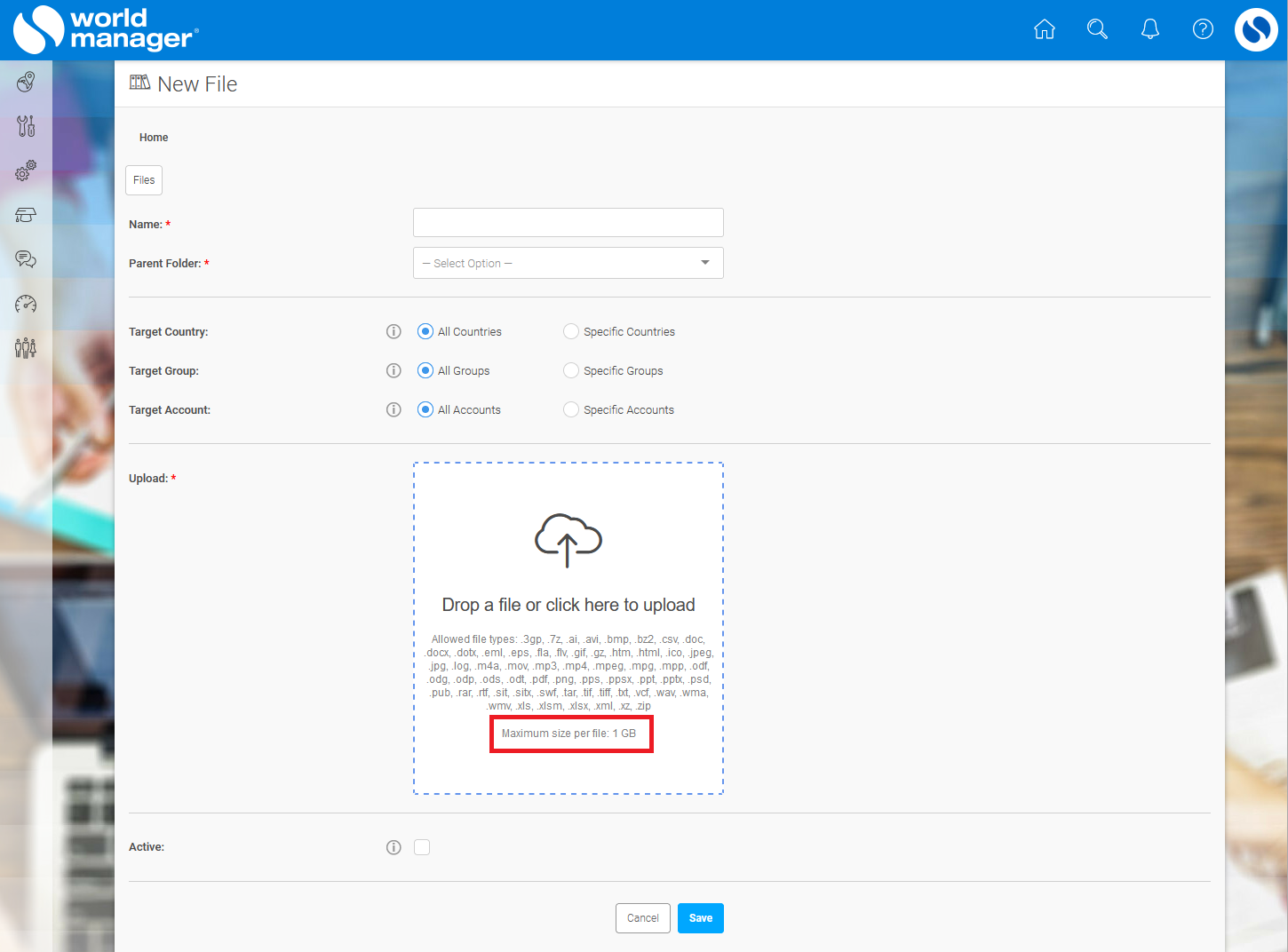
Task: Expand the Parent Folder dropdown
Action: tap(568, 263)
